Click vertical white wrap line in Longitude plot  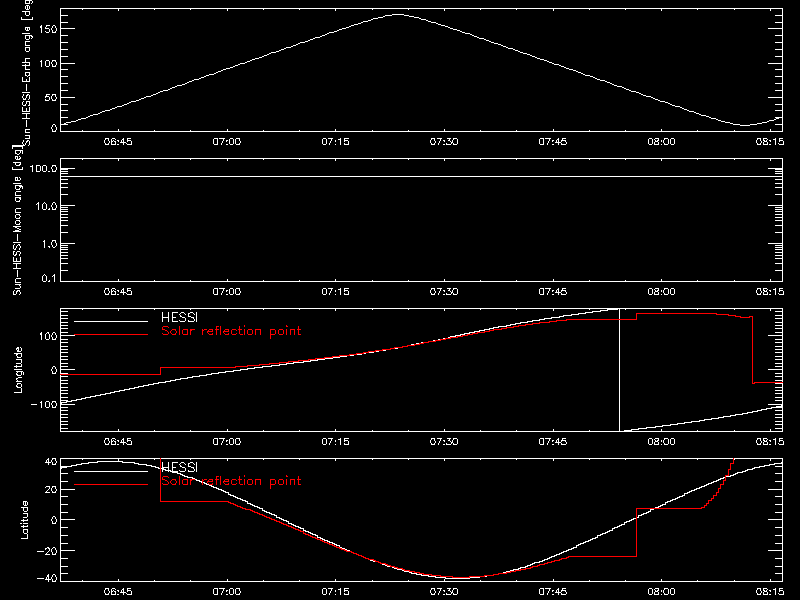tap(619, 370)
